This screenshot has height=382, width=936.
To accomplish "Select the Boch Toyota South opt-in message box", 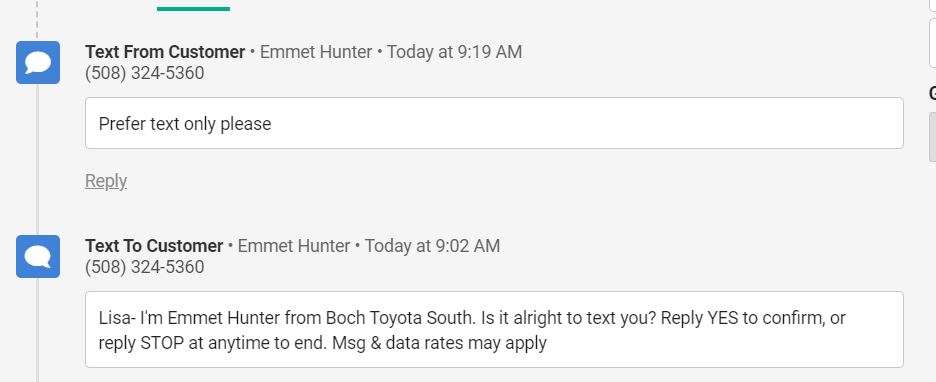I will pos(494,329).
